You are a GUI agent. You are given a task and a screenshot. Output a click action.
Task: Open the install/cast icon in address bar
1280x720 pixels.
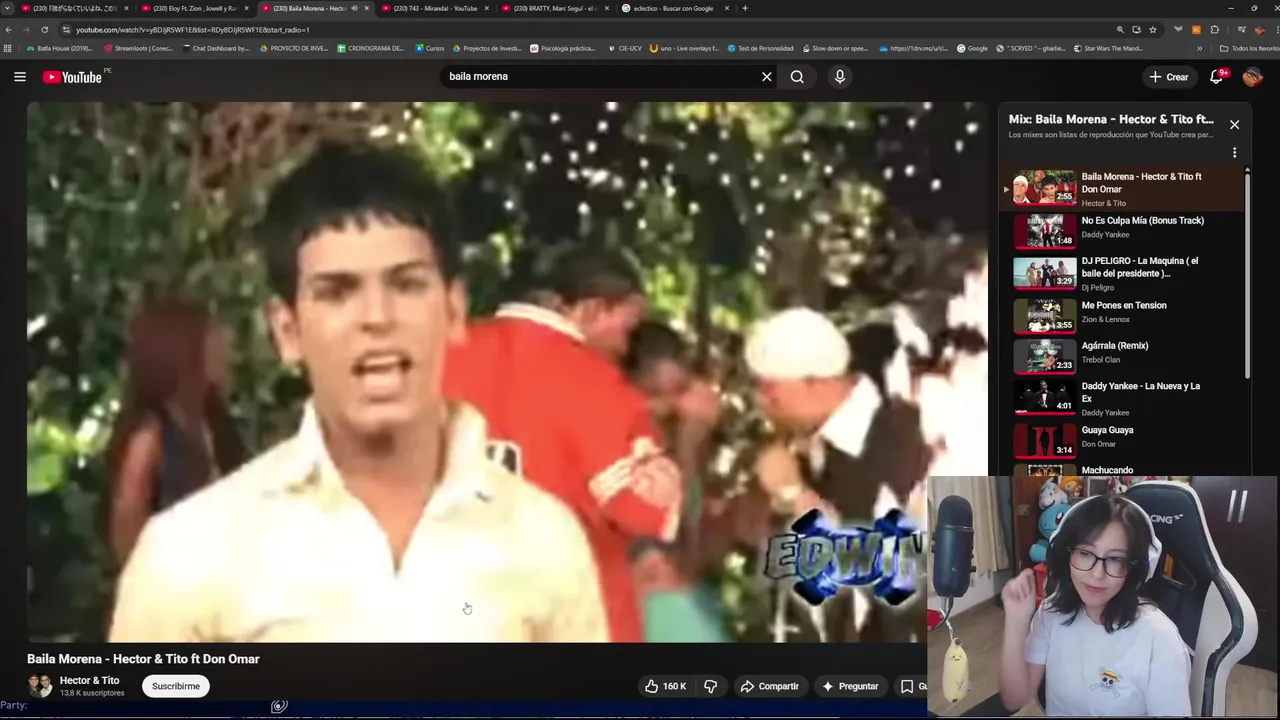point(1136,30)
